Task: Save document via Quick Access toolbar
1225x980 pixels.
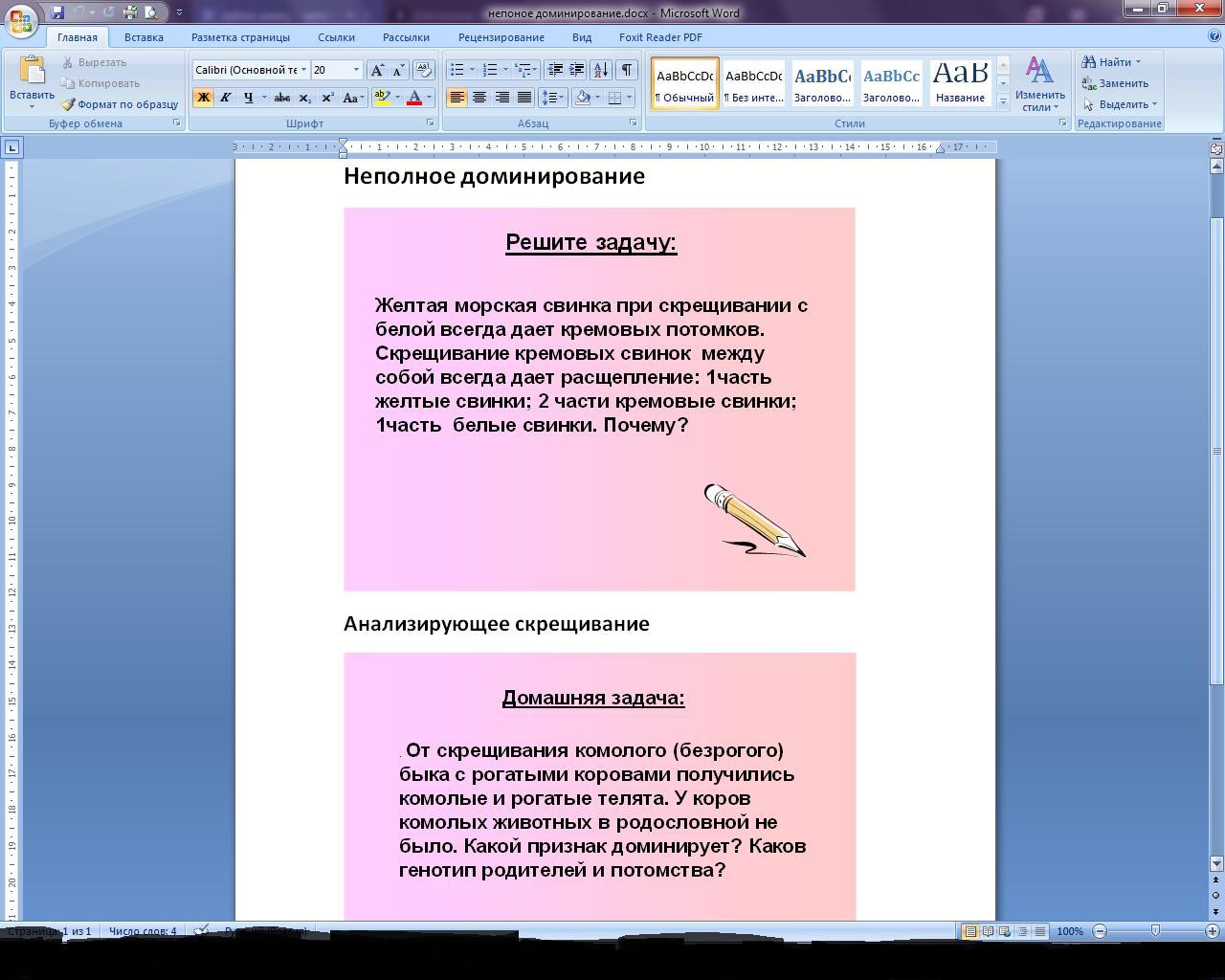Action: point(57,12)
